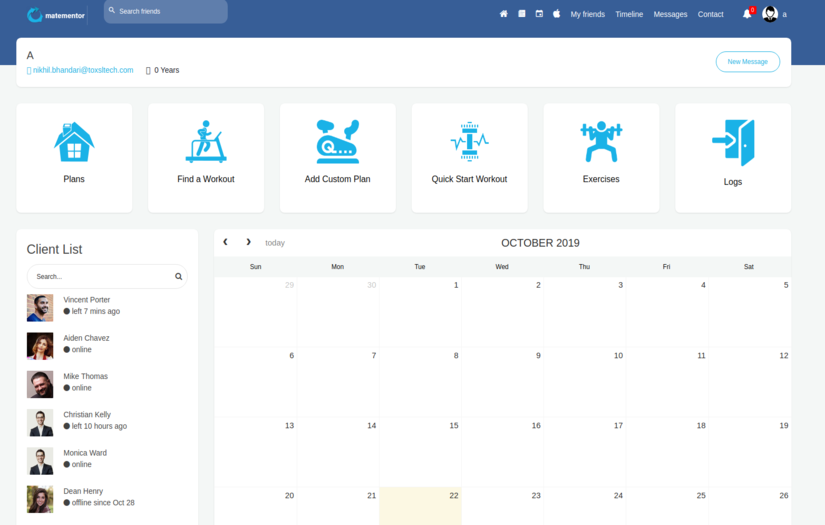Select client name Dean Henry
Viewport: 825px width, 525px height.
(83, 491)
